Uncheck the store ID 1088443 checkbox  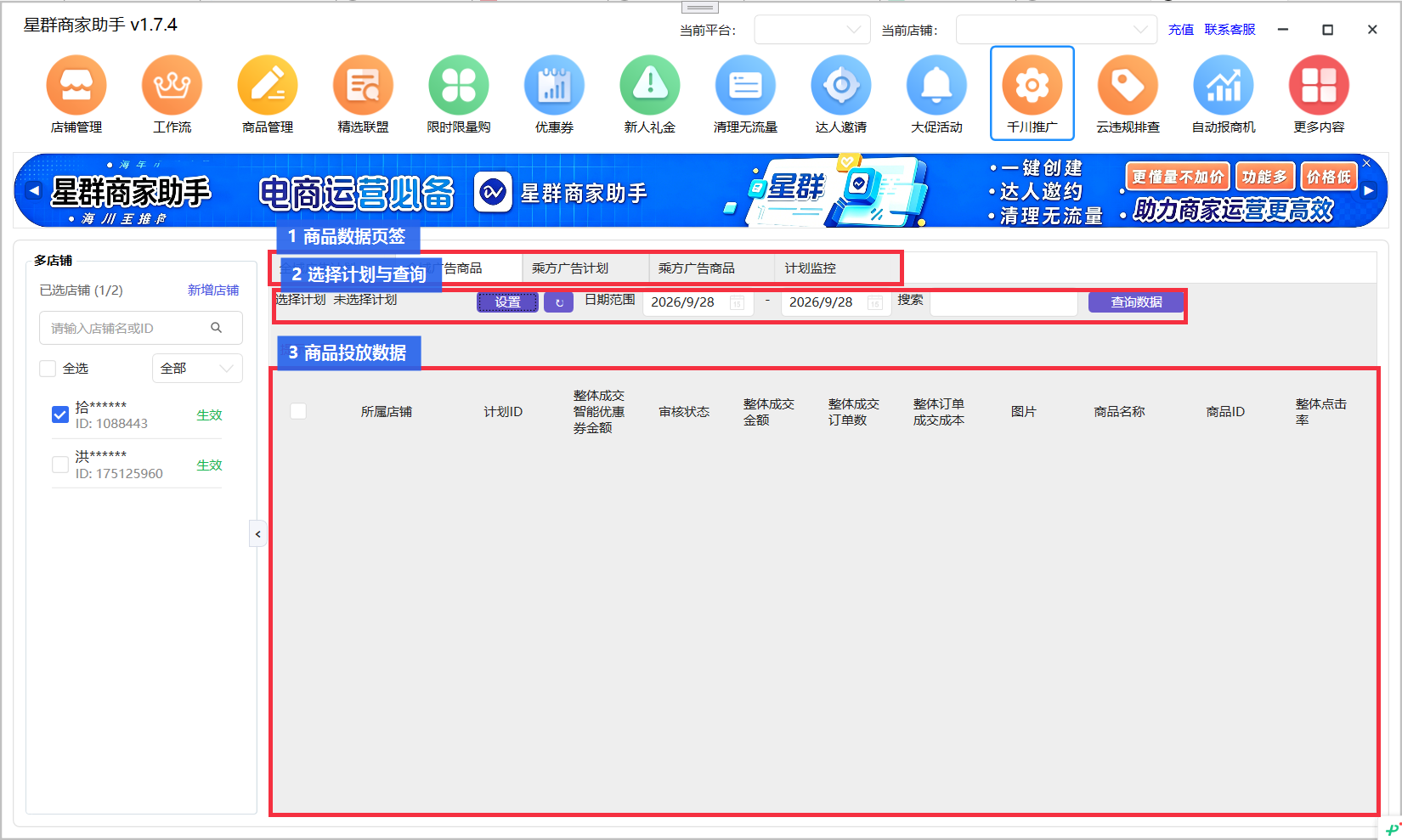[x=60, y=414]
